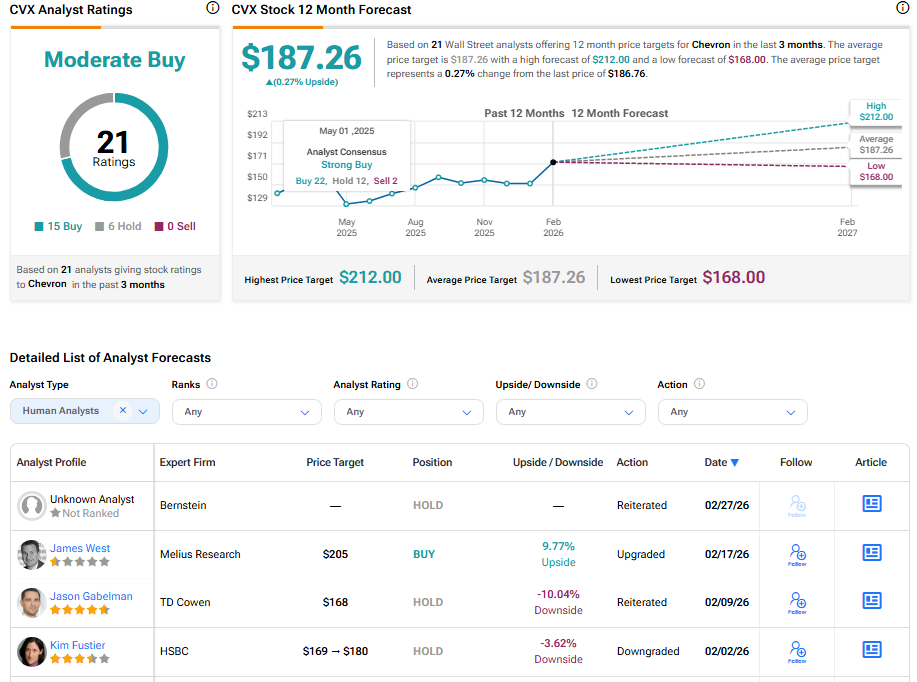Show info for Ranks filter

point(212,384)
